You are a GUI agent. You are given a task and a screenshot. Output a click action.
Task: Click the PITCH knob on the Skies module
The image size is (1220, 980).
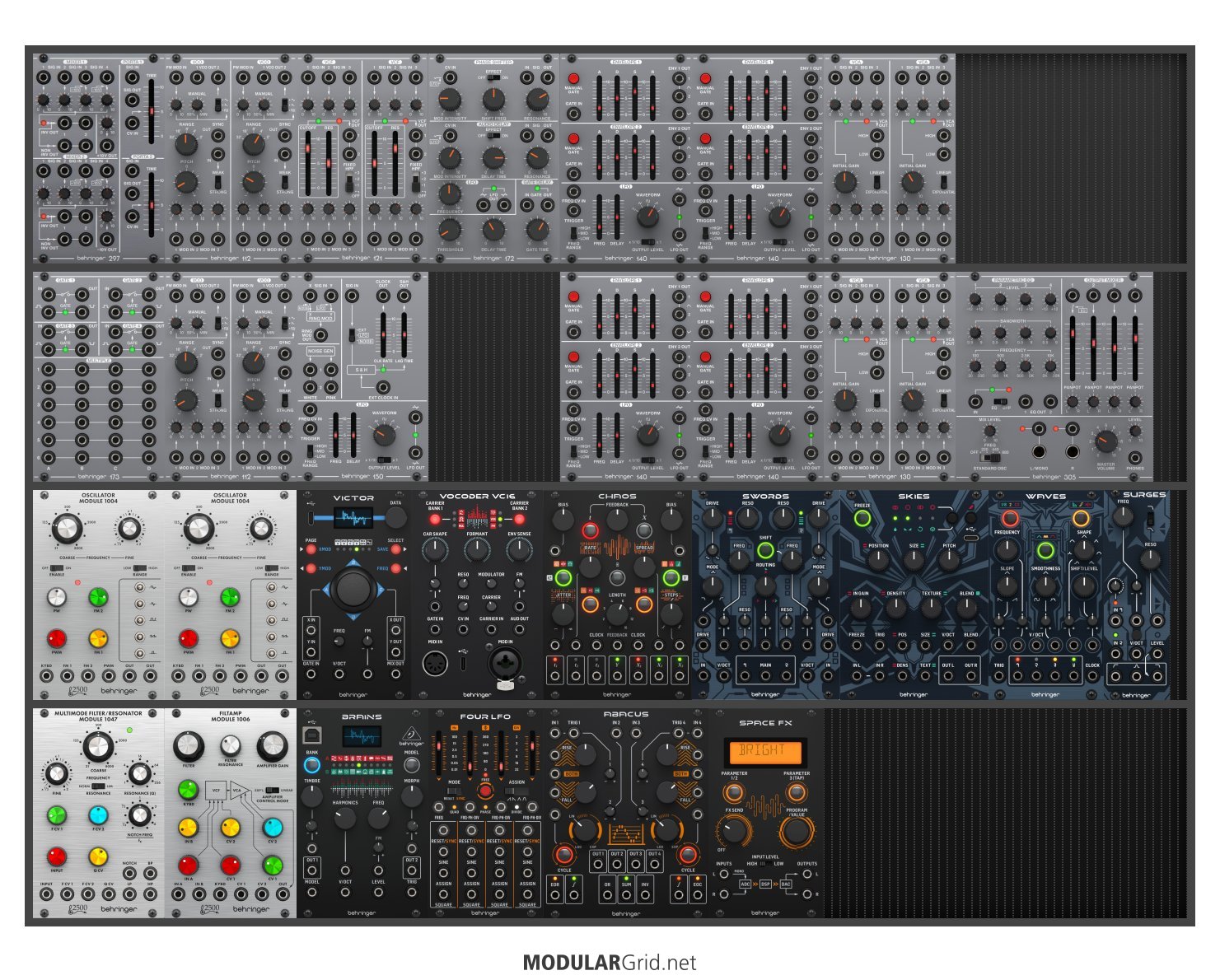coord(949,560)
